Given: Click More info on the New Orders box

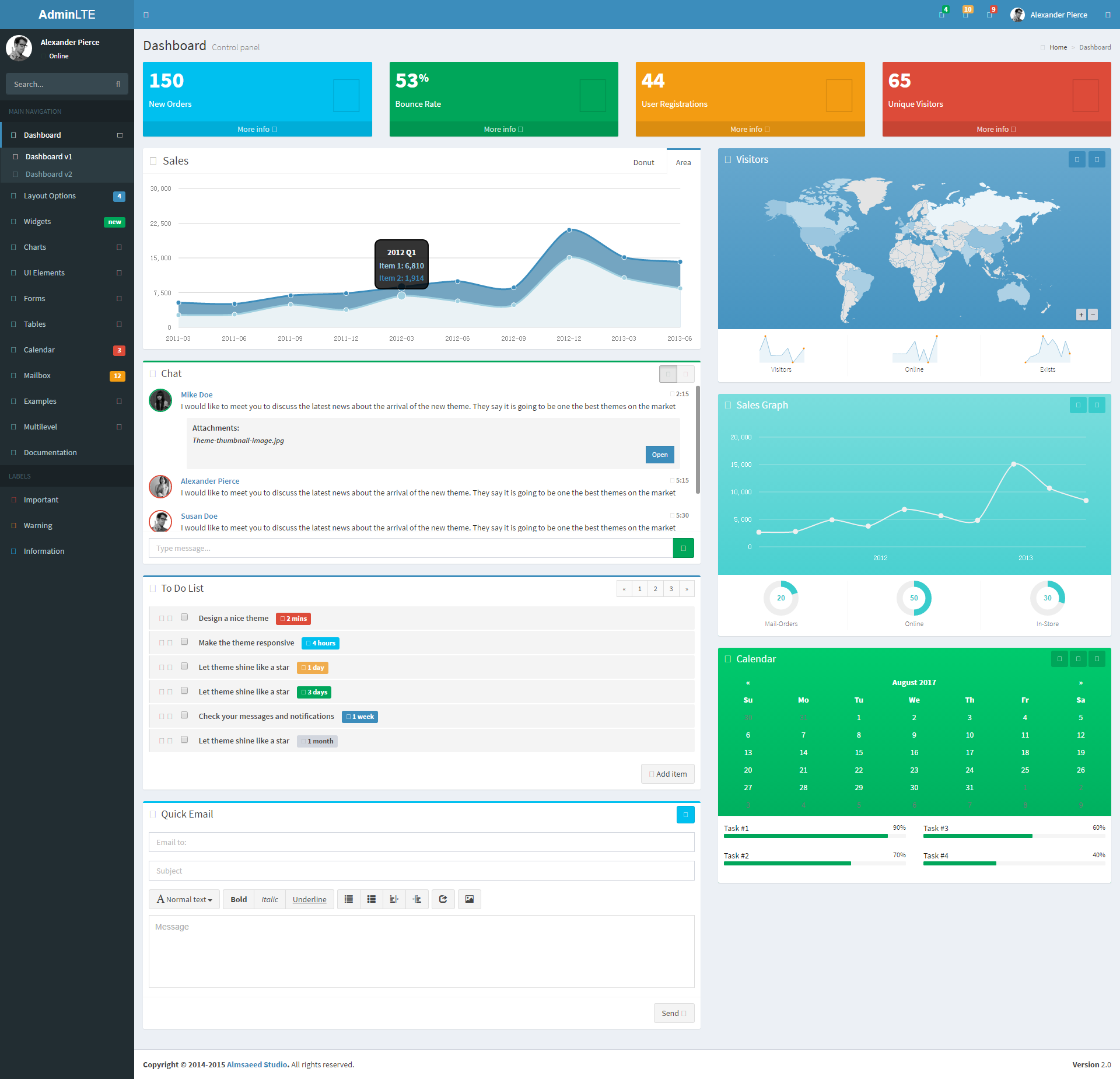Looking at the screenshot, I should point(257,130).
